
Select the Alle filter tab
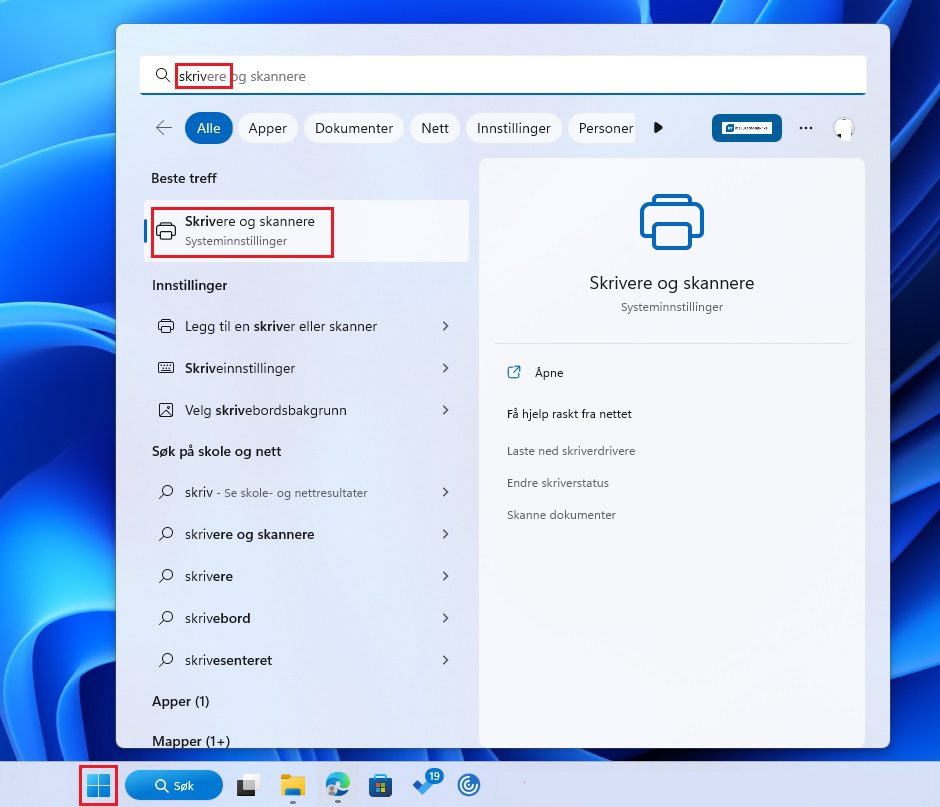[x=209, y=128]
